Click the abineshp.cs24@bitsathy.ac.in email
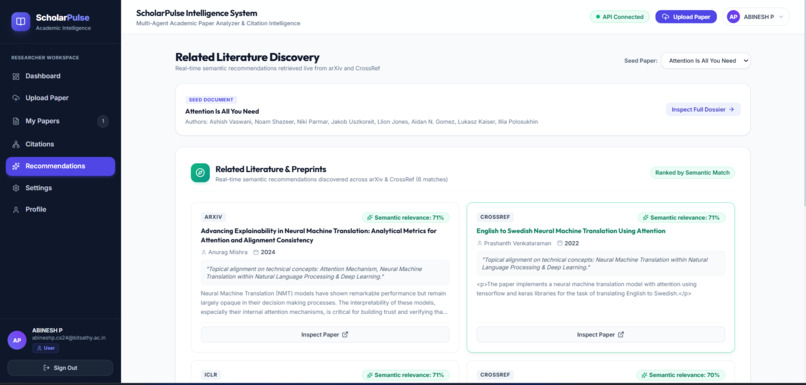The width and height of the screenshot is (806, 385). pyautogui.click(x=69, y=338)
